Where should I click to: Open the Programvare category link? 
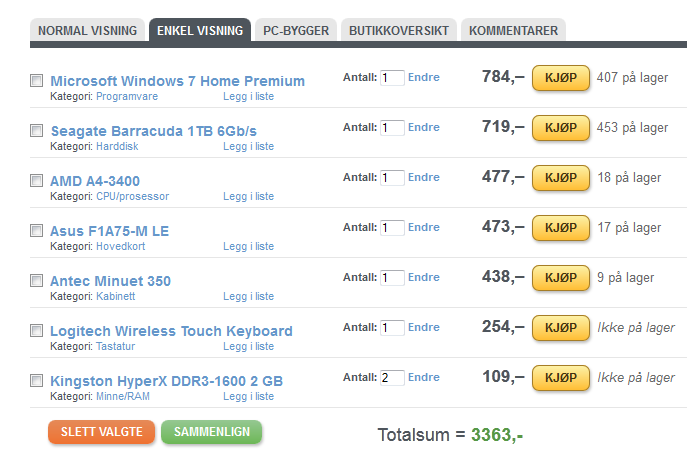coord(127,96)
